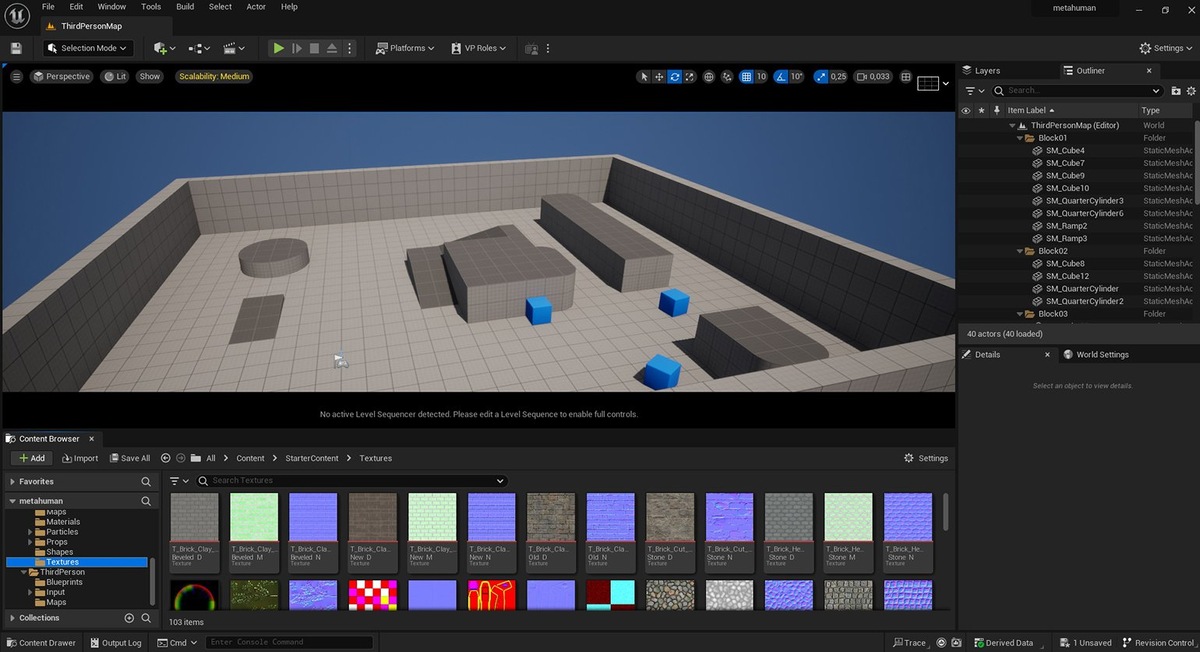
Task: Select the rotate transform gizmo tool
Action: coord(675,77)
